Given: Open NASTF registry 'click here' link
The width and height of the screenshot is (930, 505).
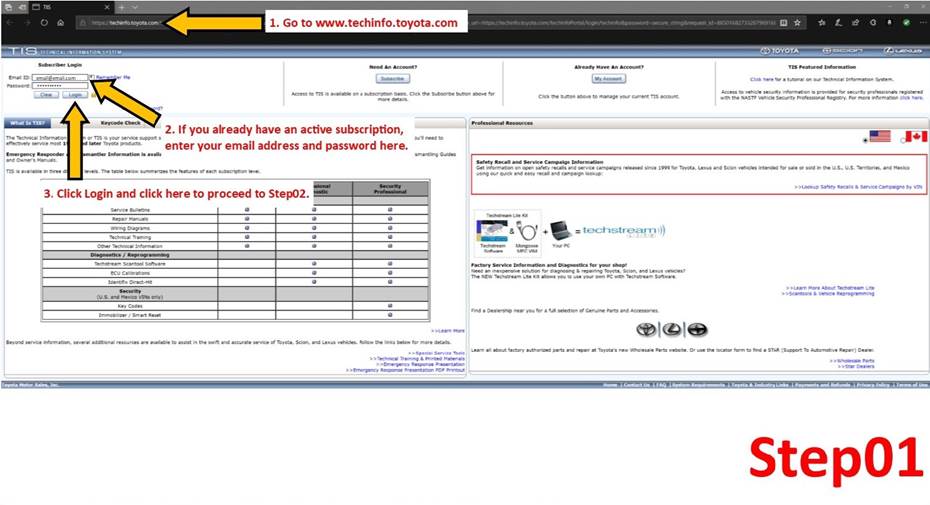Looking at the screenshot, I should point(912,98).
